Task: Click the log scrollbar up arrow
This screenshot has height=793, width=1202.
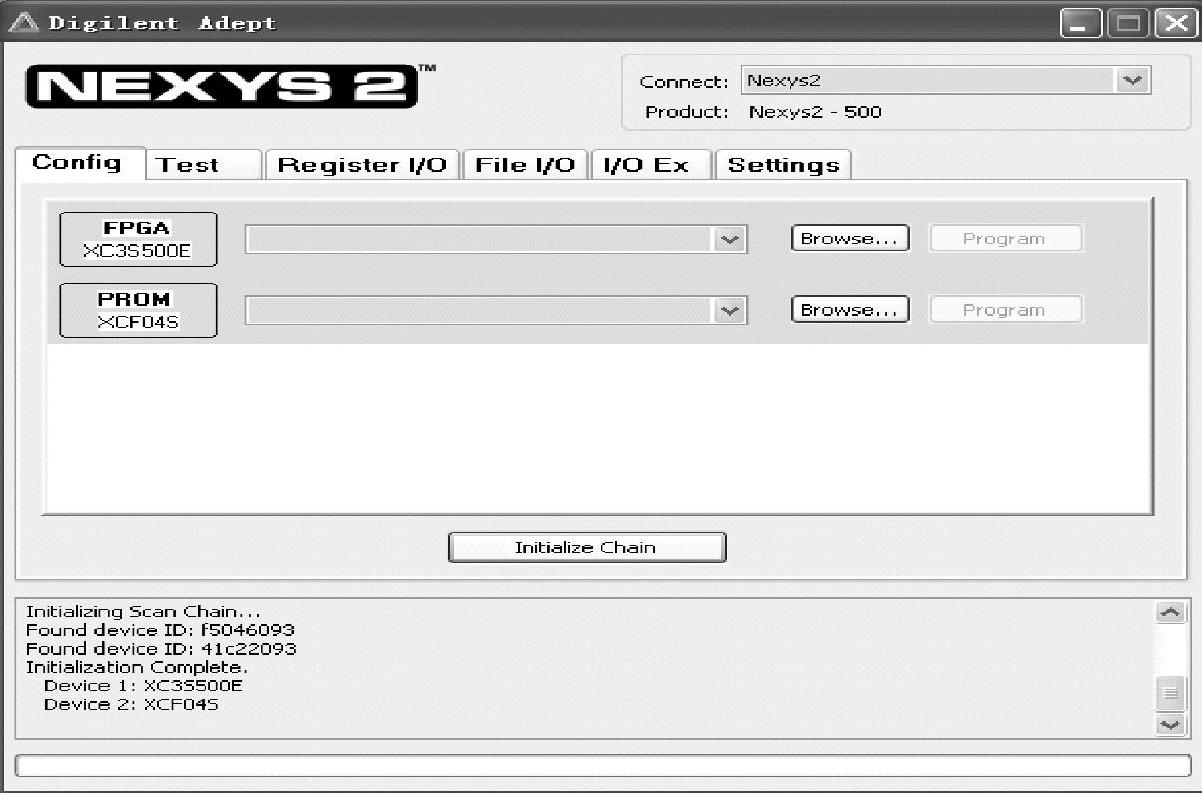Action: (x=1170, y=612)
